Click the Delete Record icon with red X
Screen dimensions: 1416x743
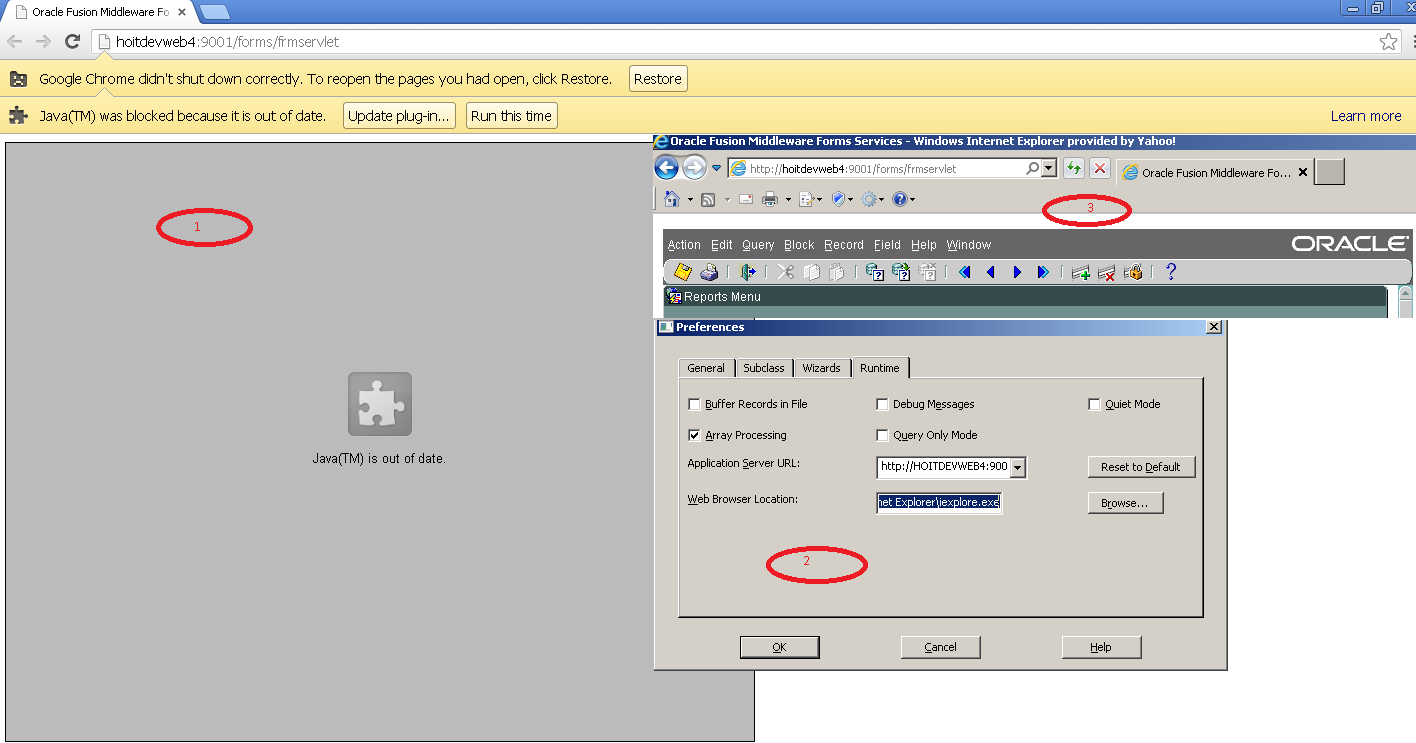(1107, 272)
